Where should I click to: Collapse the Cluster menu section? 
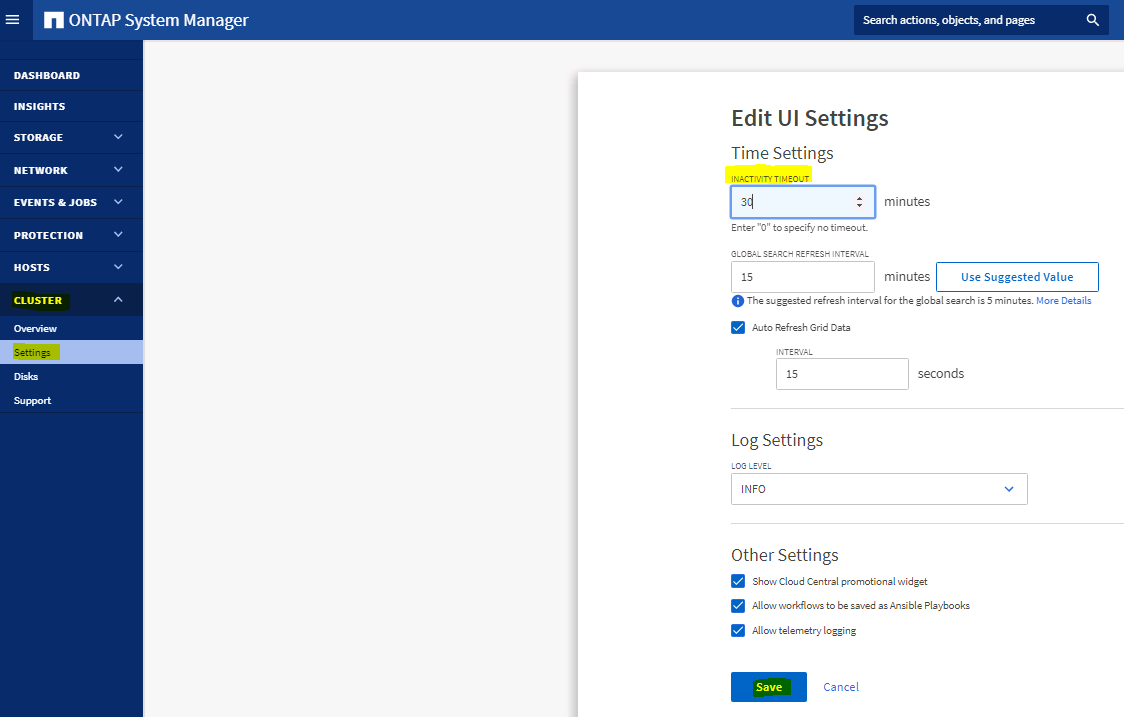[x=118, y=300]
